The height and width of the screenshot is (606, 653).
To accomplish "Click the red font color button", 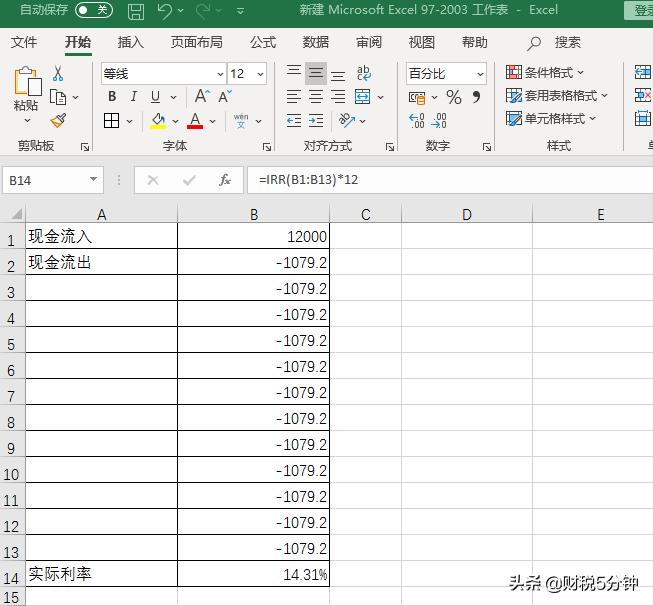I will pyautogui.click(x=195, y=121).
